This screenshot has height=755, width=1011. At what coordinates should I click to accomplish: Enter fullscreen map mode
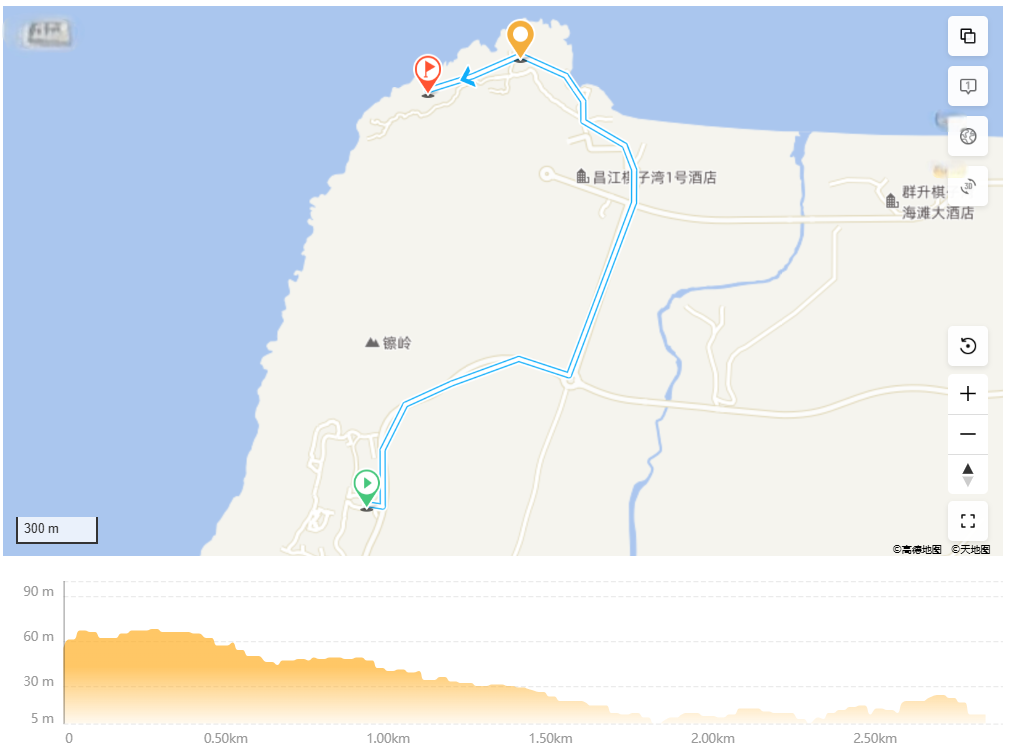click(x=967, y=521)
